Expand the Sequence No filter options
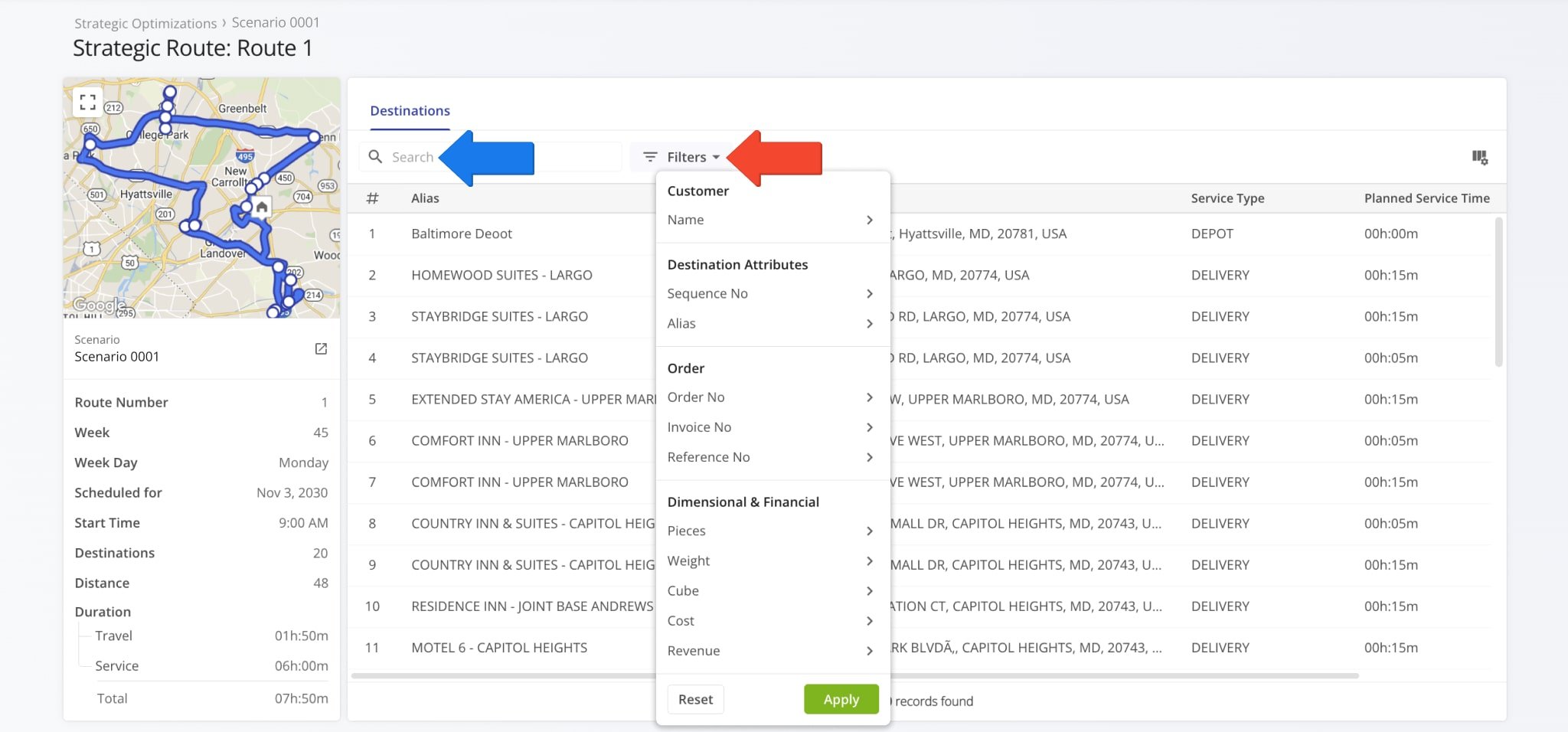1568x732 pixels. point(869,293)
